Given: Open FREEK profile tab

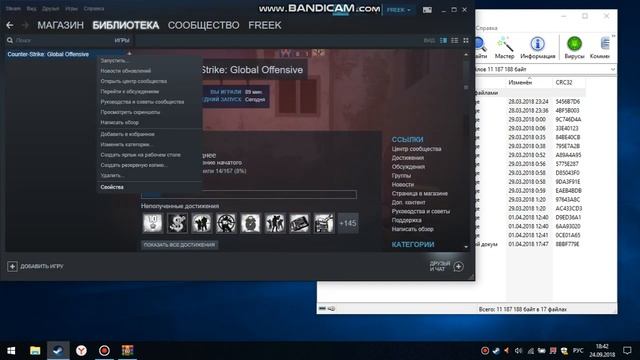Looking at the screenshot, I should 264,25.
